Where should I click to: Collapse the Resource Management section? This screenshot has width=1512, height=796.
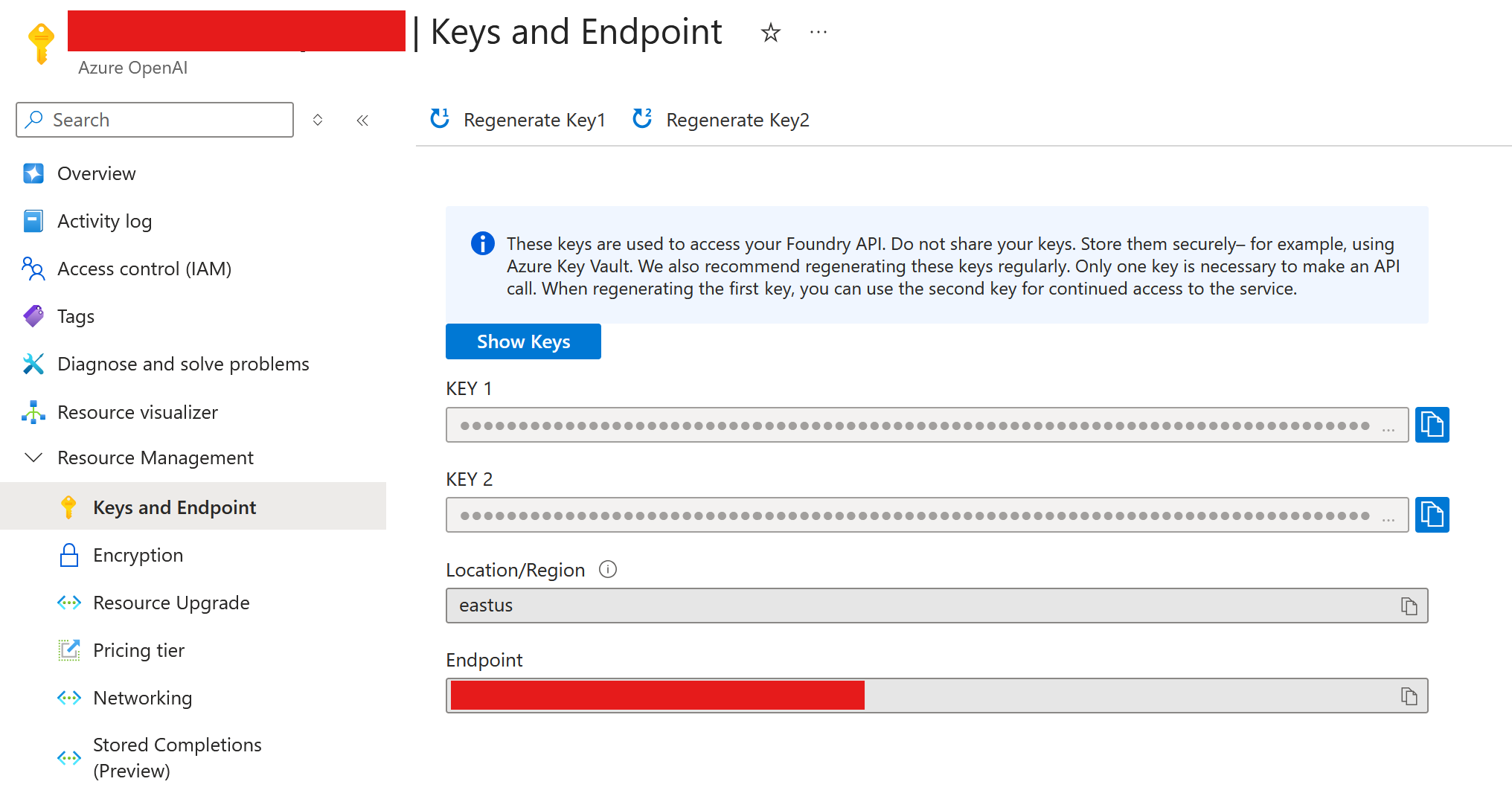[33, 458]
